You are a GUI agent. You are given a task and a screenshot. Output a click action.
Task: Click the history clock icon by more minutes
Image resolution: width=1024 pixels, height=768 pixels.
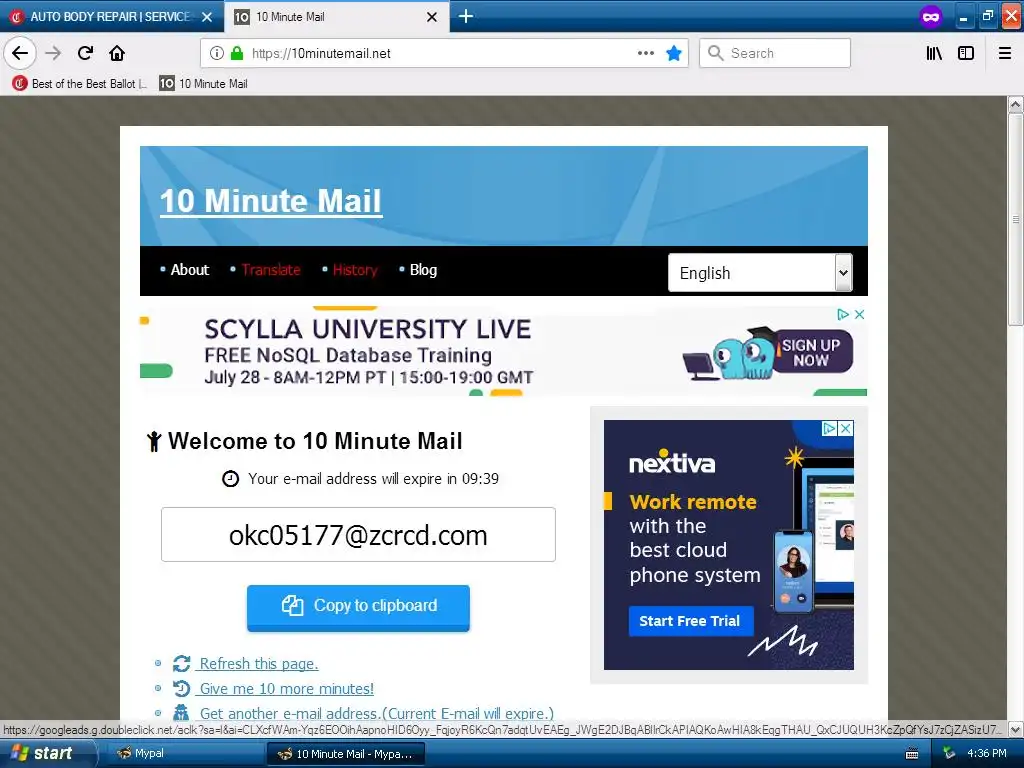(x=182, y=688)
